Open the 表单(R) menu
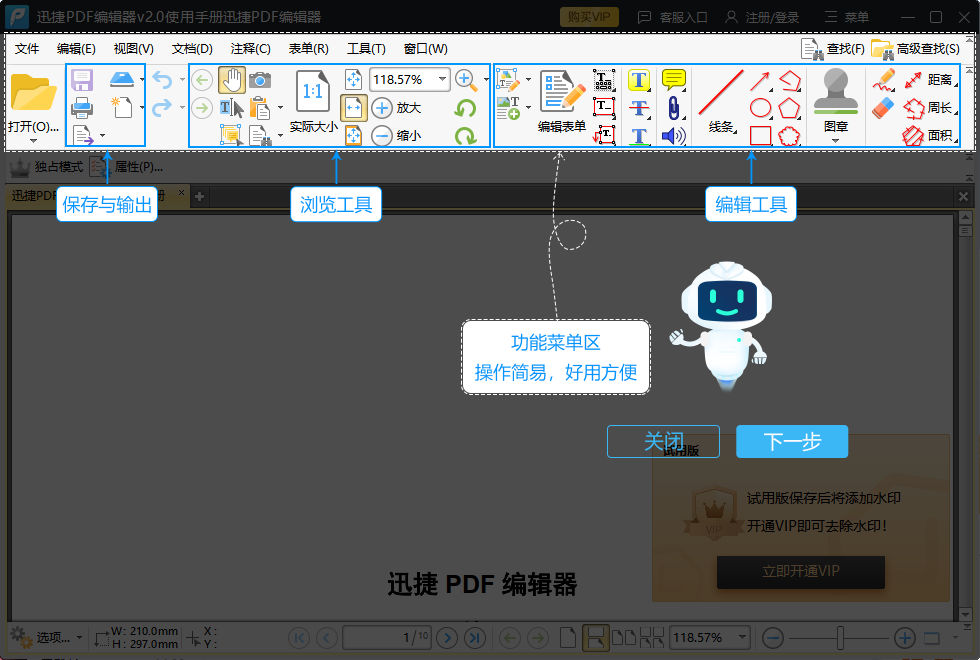This screenshot has height=660, width=980. [308, 49]
